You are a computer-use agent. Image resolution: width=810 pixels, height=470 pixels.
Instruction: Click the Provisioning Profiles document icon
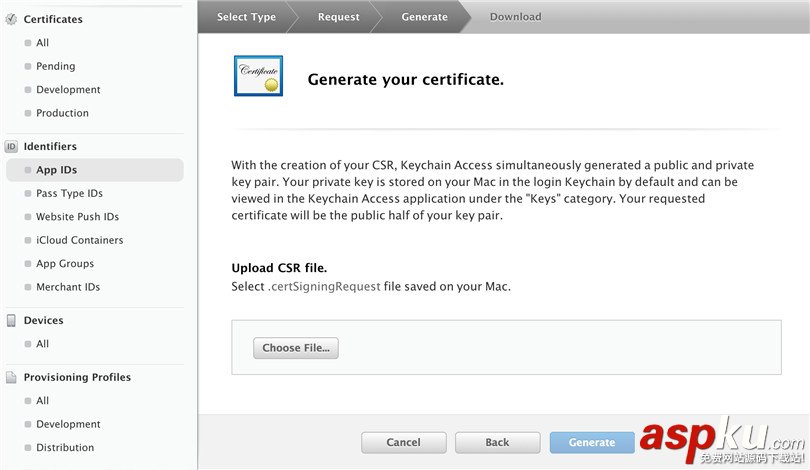(11, 378)
